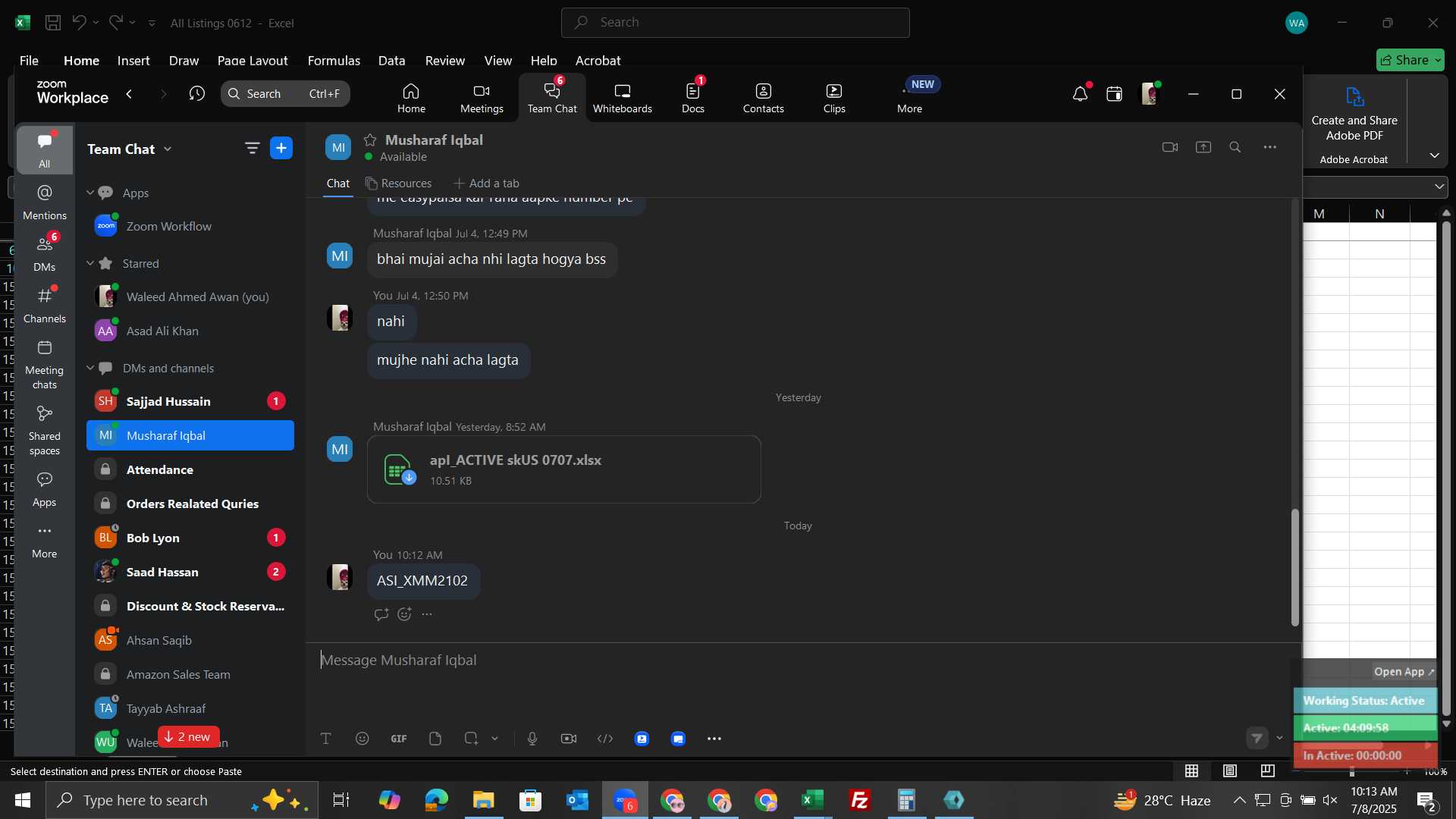Open Excel Acrobat ribbon tab

(598, 61)
